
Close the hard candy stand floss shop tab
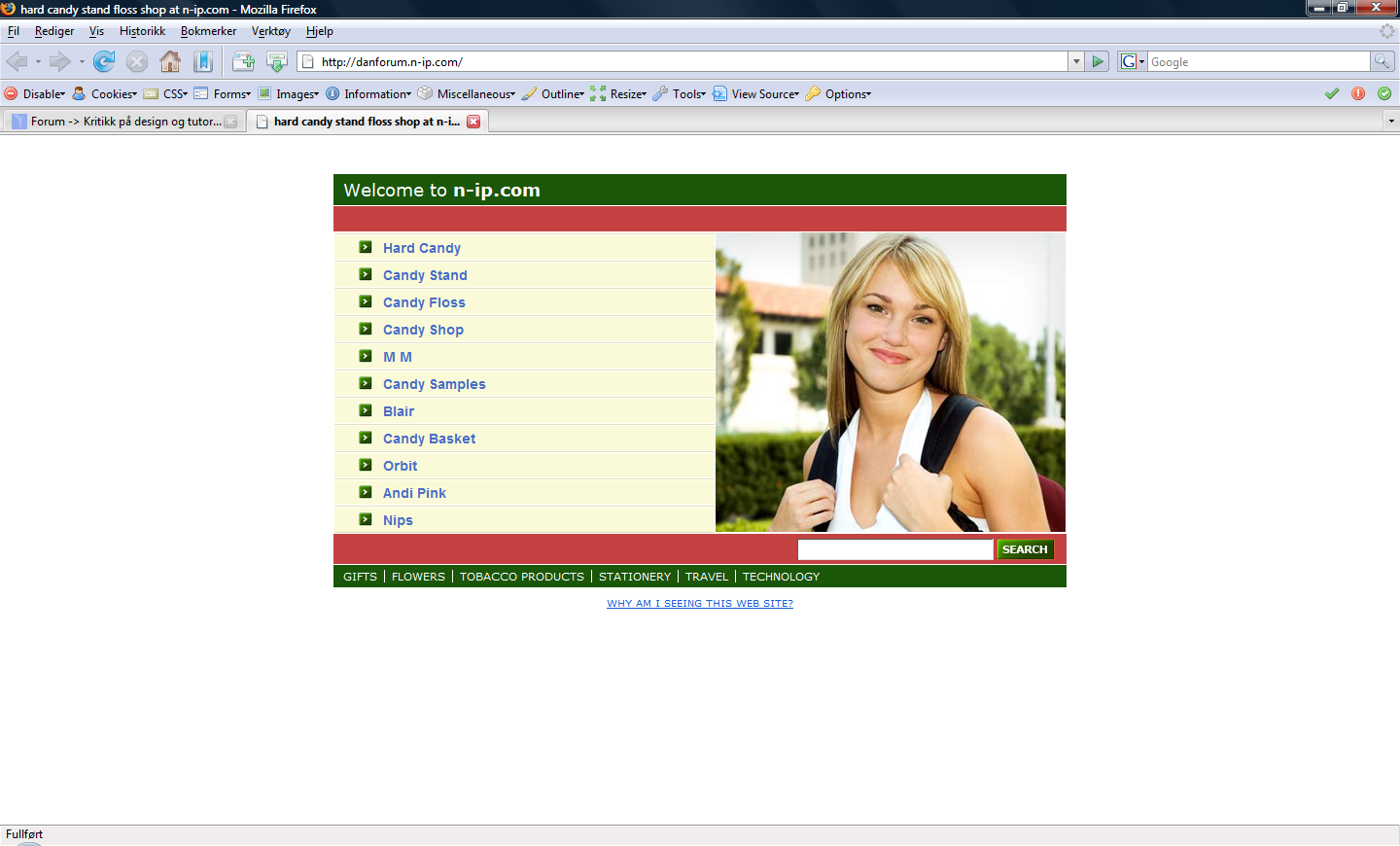point(473,122)
